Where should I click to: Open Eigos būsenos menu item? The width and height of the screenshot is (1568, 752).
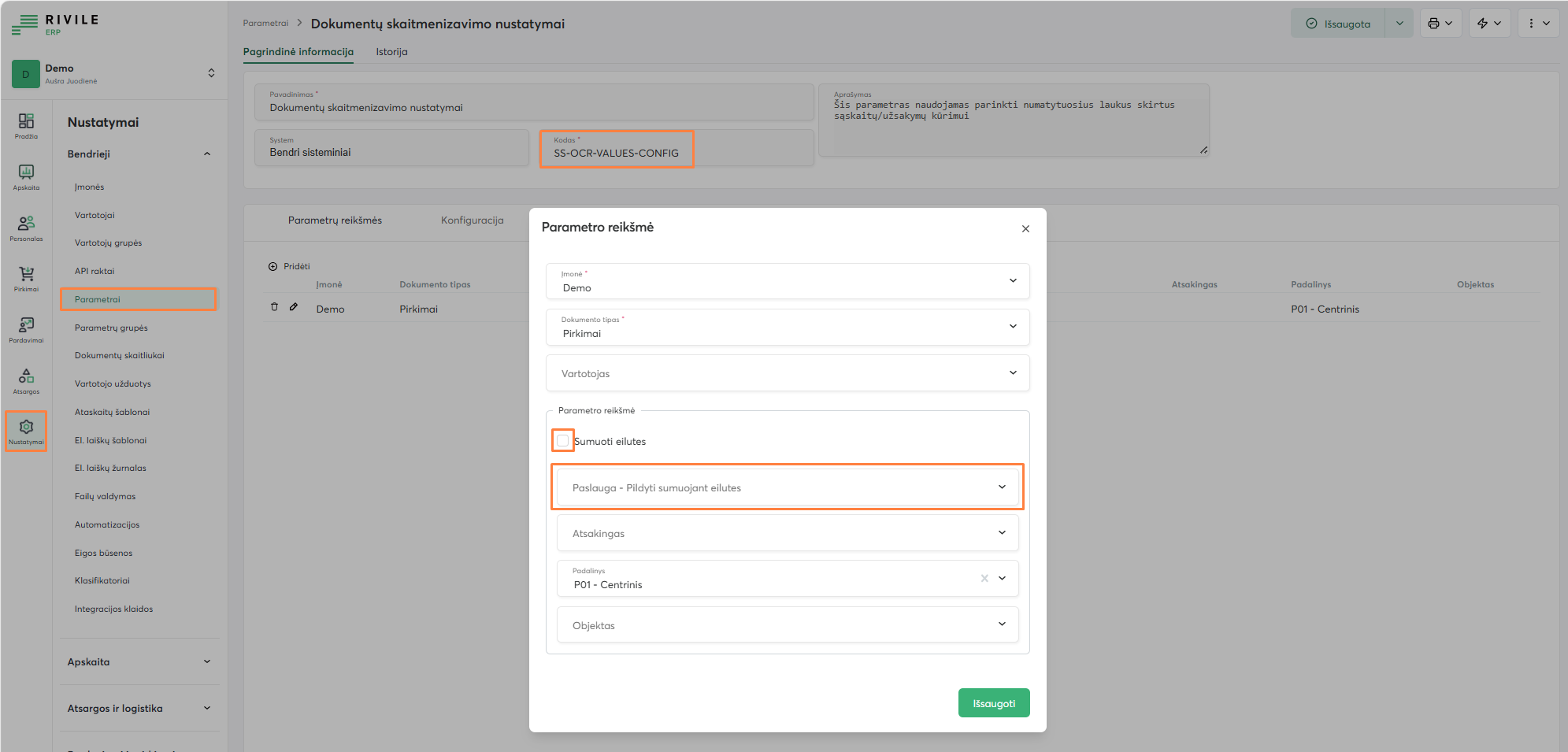[103, 553]
